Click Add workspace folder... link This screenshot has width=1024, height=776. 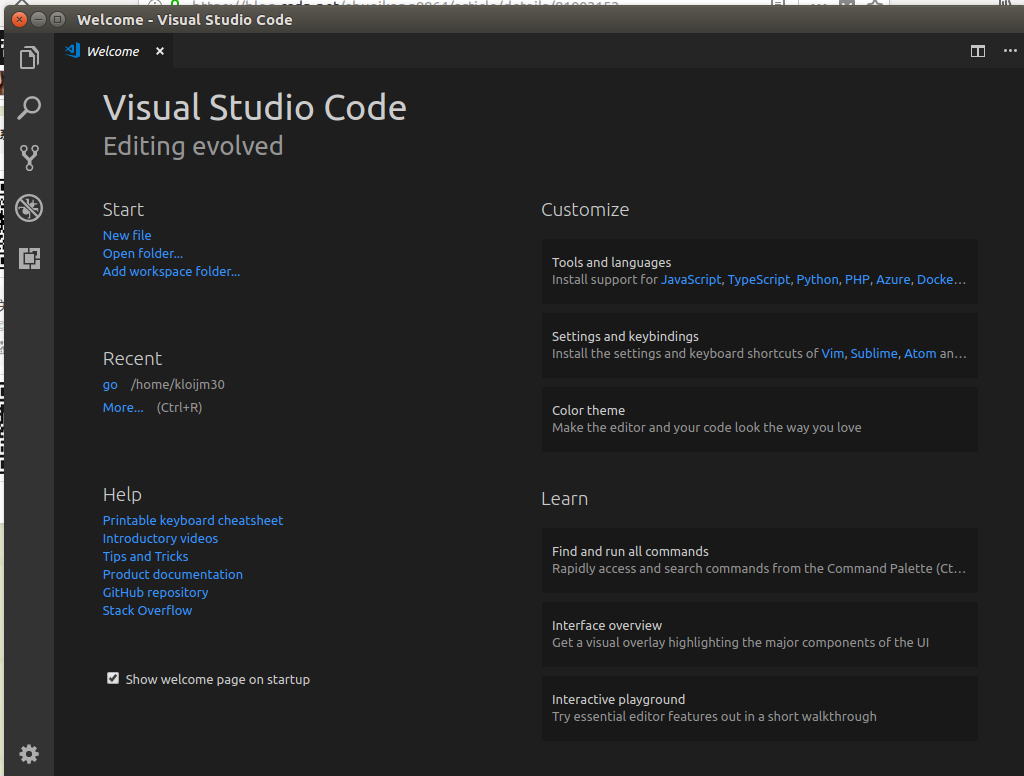pyautogui.click(x=171, y=271)
